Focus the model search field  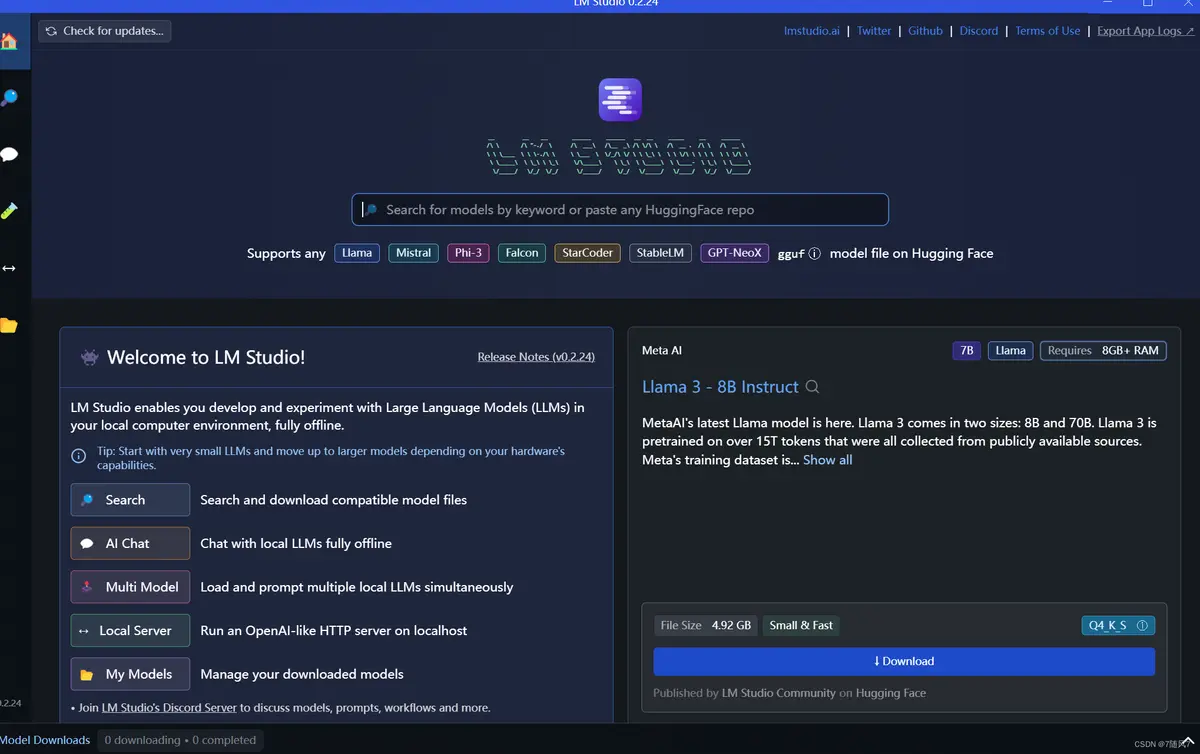(620, 210)
